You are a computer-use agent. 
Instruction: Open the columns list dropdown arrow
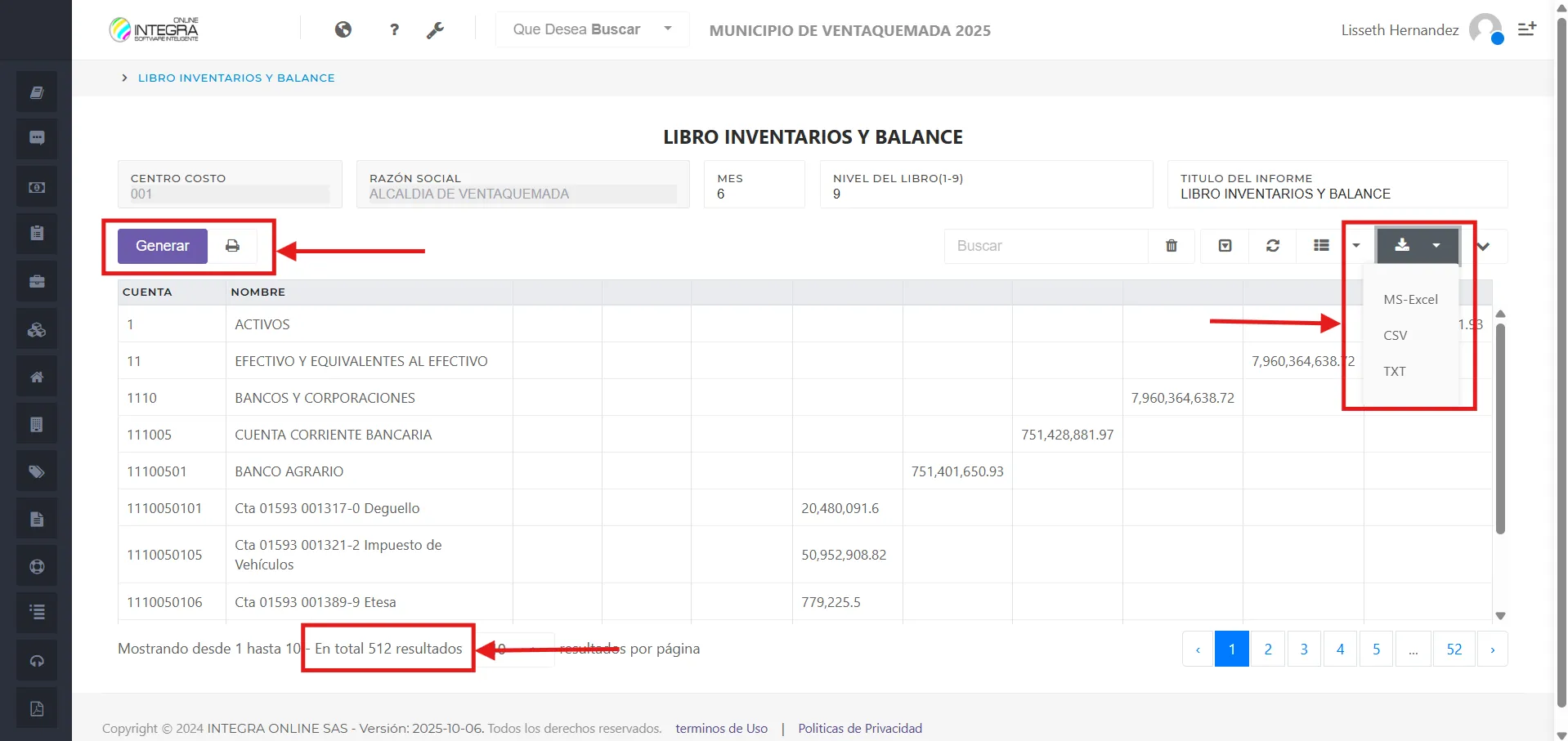(x=1357, y=245)
